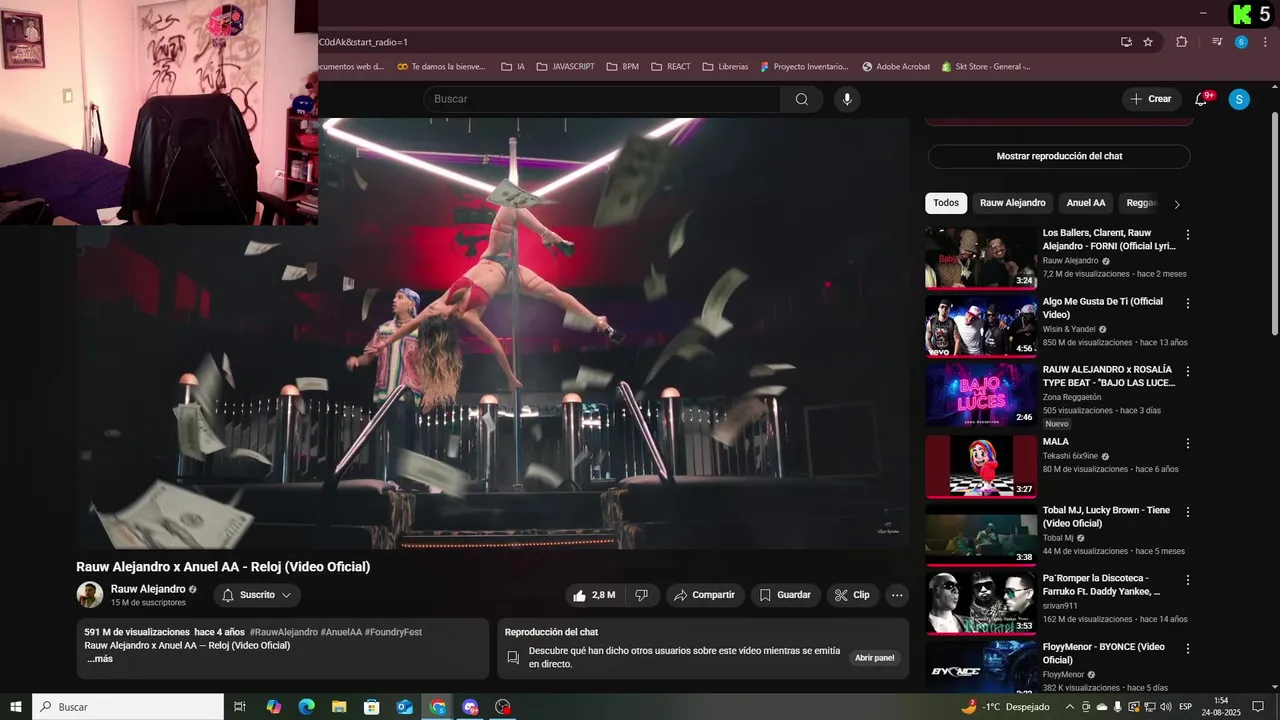
Task: Open Task View in the taskbar
Action: [x=240, y=707]
